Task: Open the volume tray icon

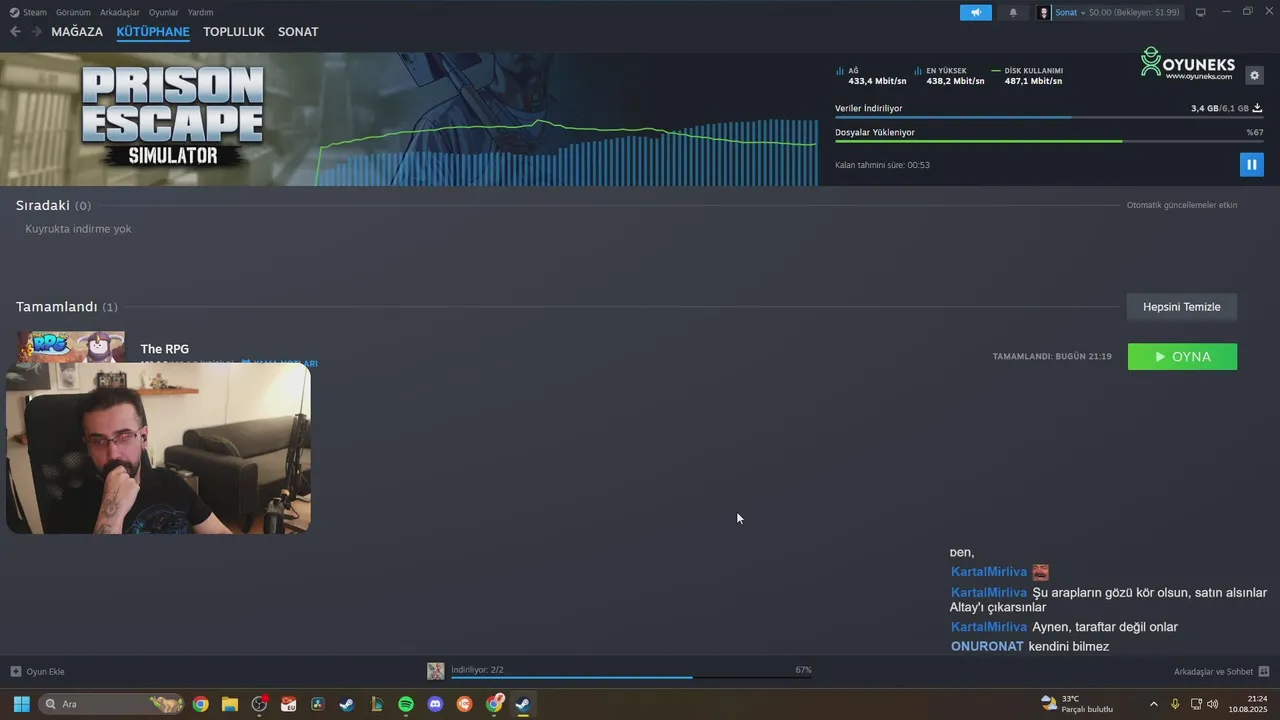Action: pyautogui.click(x=1213, y=704)
